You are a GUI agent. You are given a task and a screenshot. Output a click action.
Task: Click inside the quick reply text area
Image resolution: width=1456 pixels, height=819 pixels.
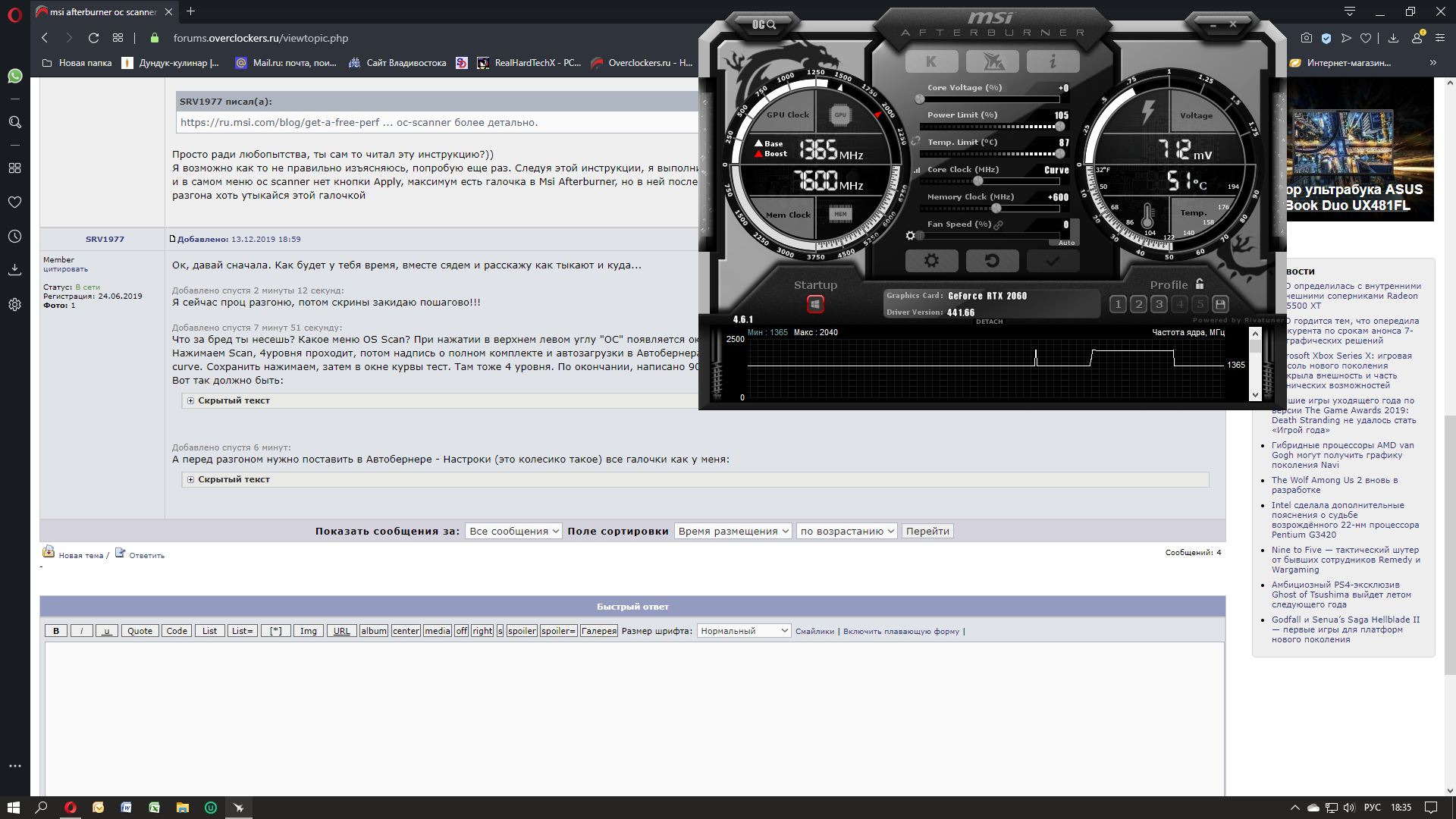pos(634,718)
